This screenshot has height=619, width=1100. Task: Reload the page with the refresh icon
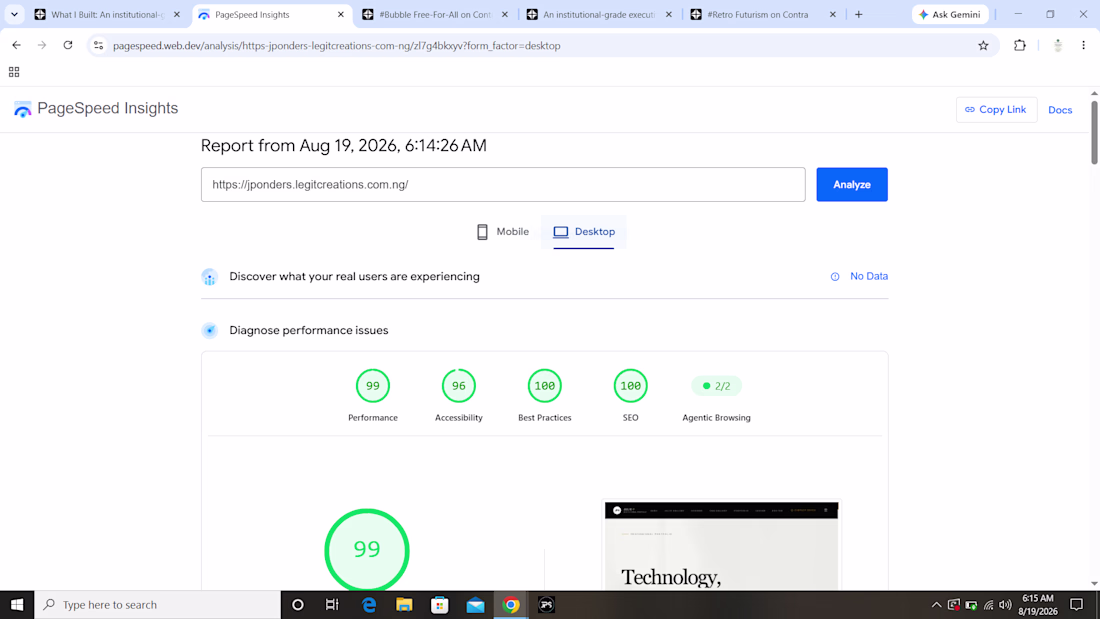pos(68,46)
